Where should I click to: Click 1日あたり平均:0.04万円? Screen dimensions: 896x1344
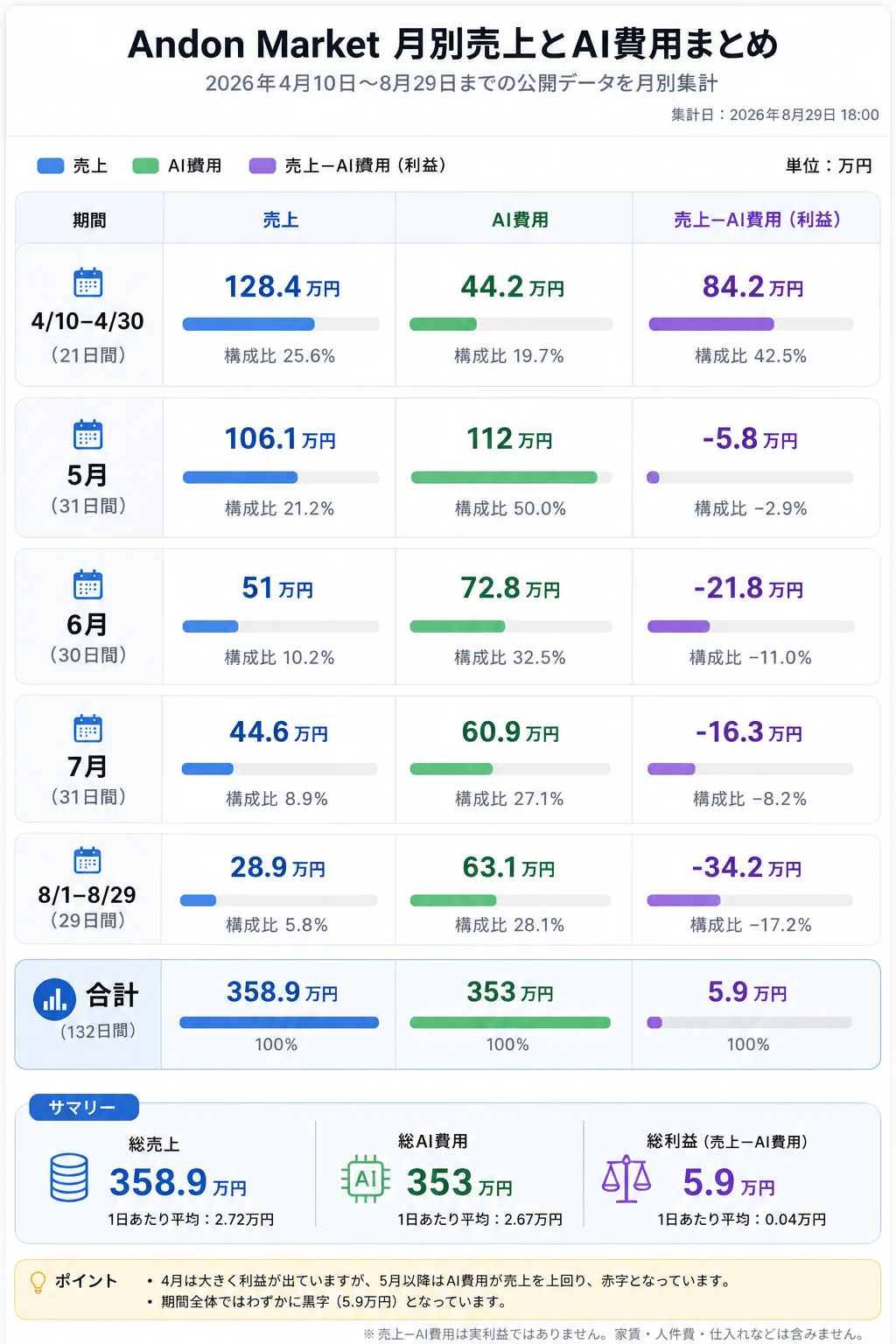742,1220
